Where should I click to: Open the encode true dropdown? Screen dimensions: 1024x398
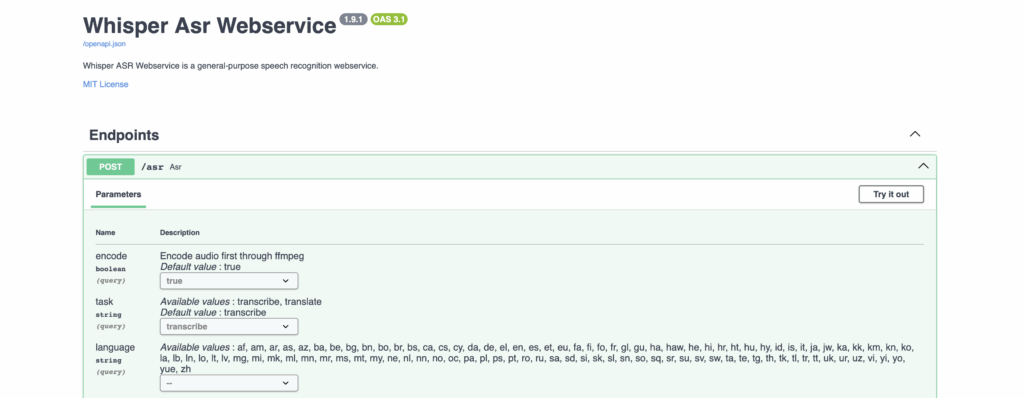tap(229, 280)
